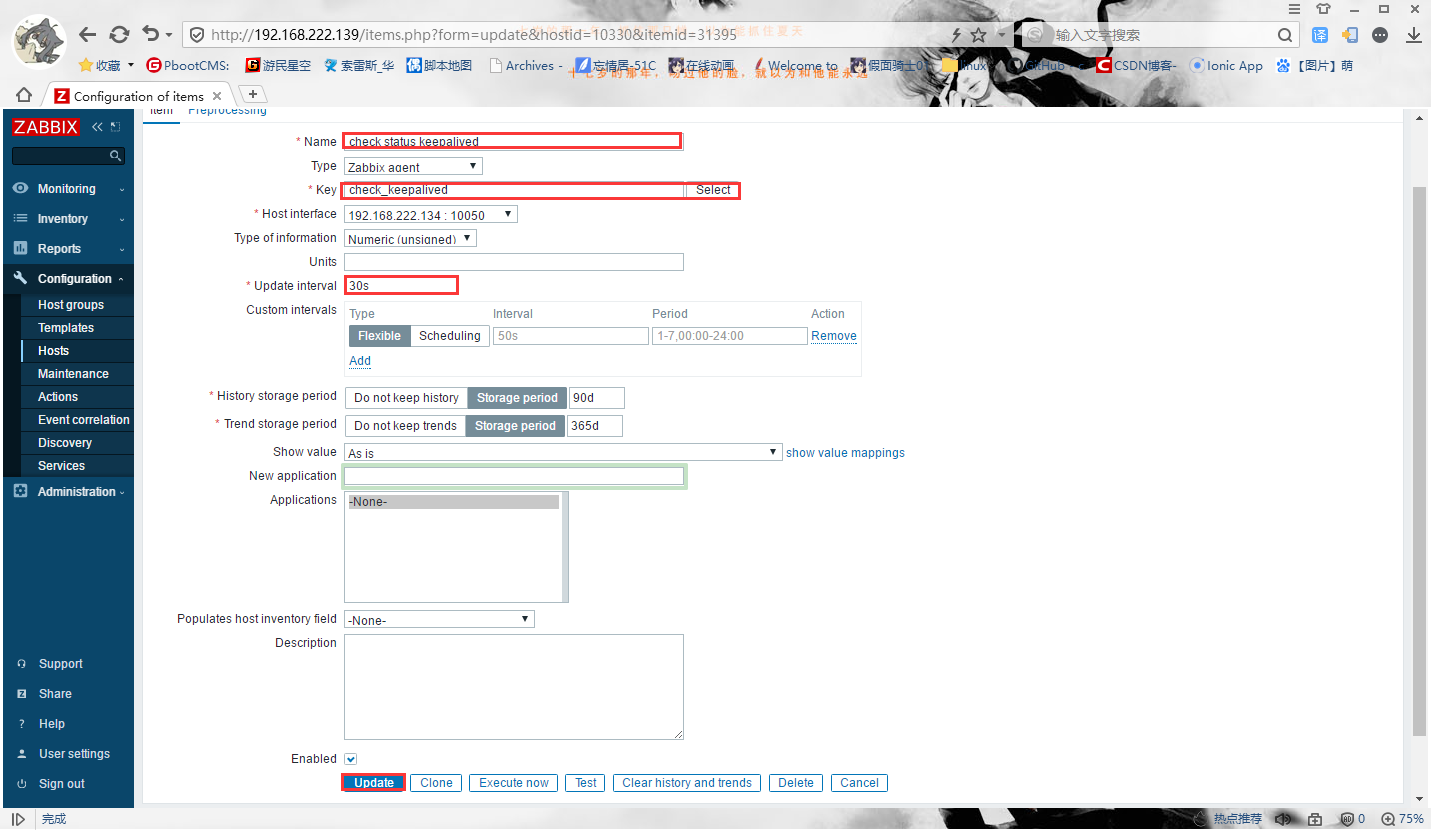Close the Configuration of items tab

tap(217, 96)
